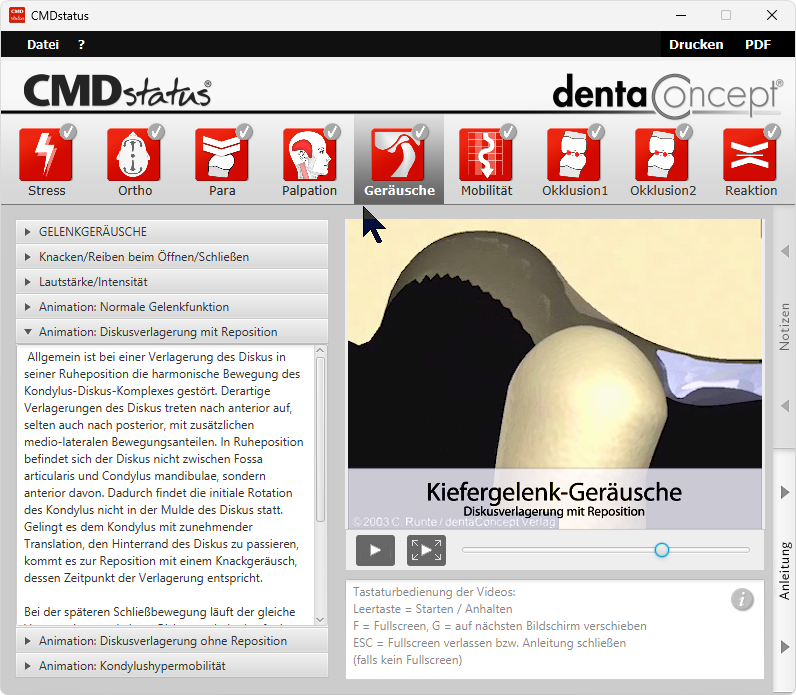Image resolution: width=796 pixels, height=695 pixels.
Task: Click the CMDstatus app icon in the title bar
Action: click(17, 15)
